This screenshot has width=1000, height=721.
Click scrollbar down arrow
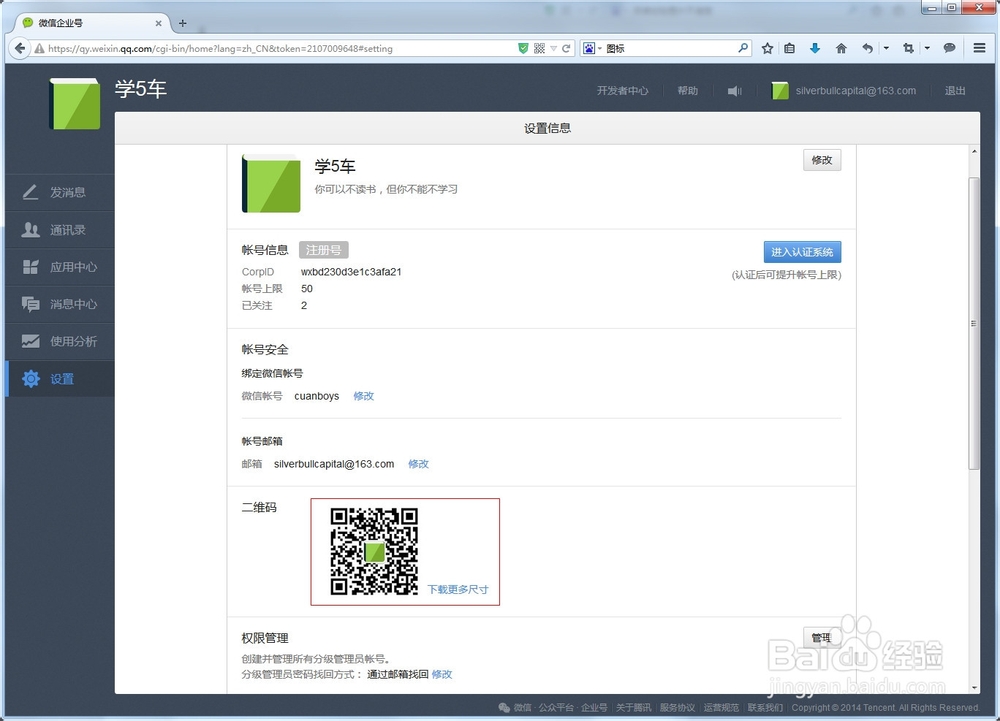[x=974, y=687]
